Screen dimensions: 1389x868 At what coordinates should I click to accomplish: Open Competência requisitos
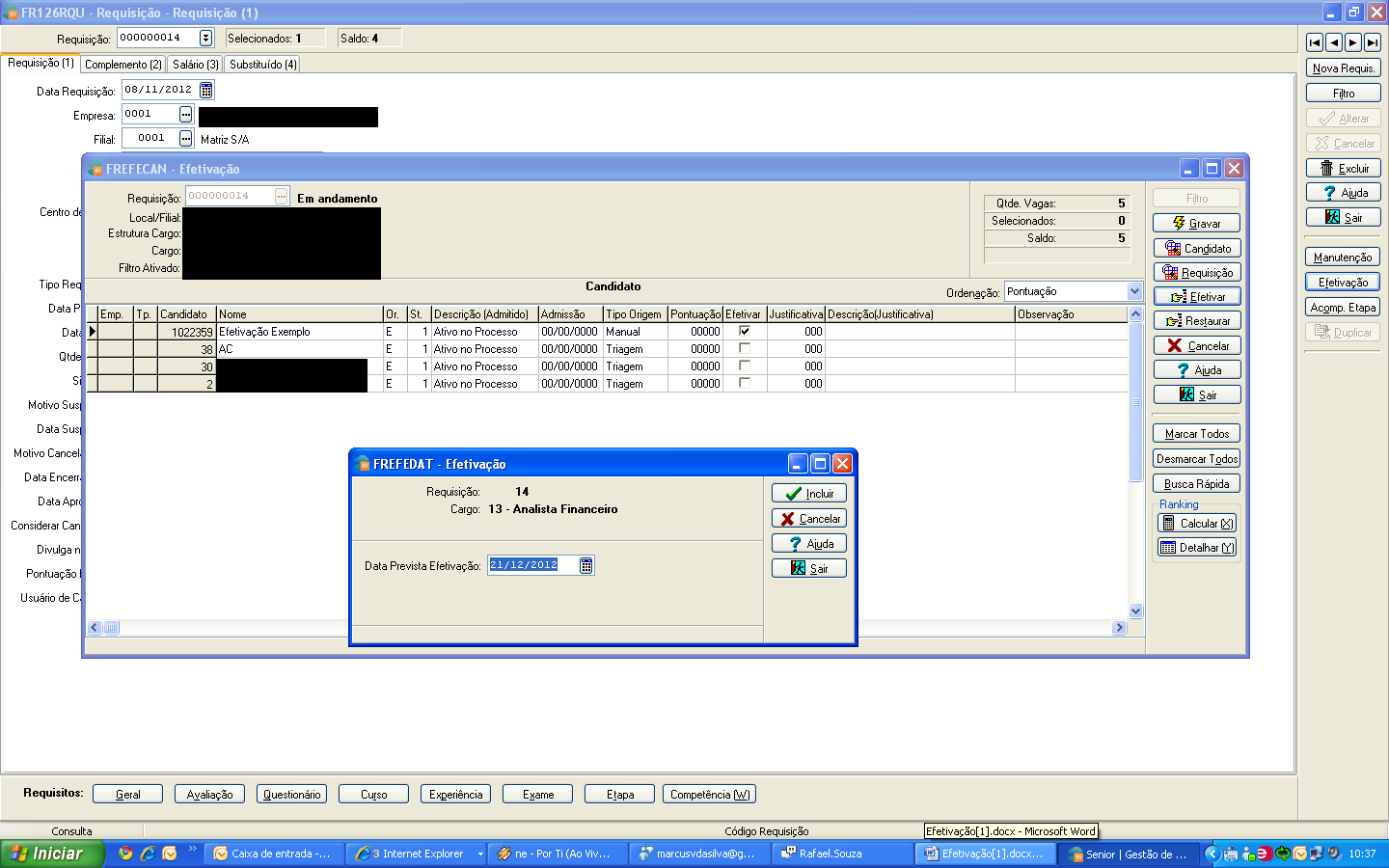710,794
